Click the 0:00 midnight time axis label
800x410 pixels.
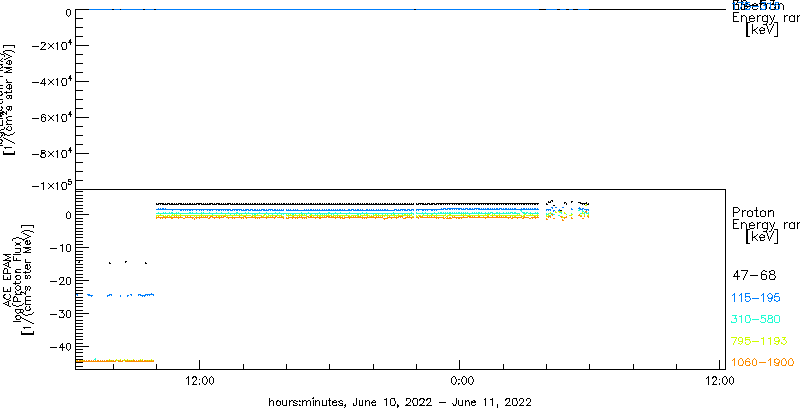[460, 380]
